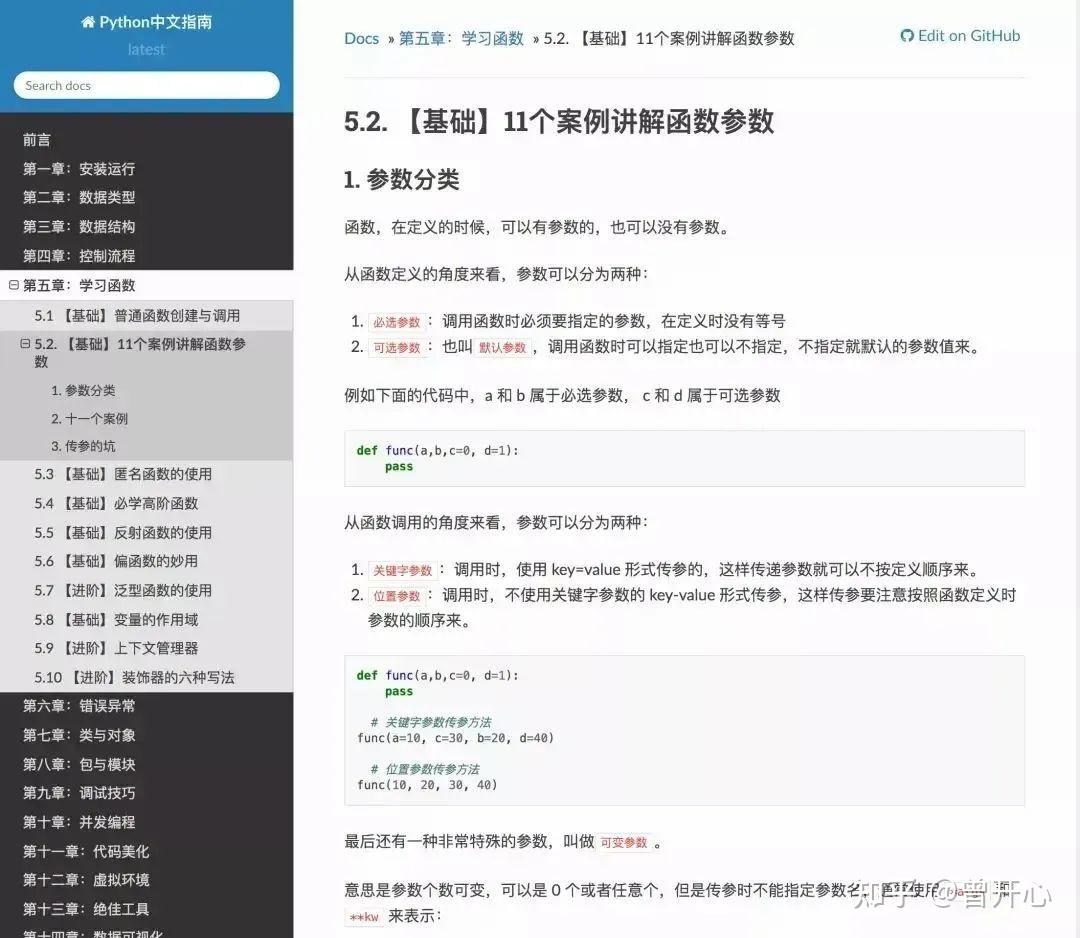This screenshot has width=1080, height=938.
Task: Open 前言 in the sidebar
Action: pos(38,139)
